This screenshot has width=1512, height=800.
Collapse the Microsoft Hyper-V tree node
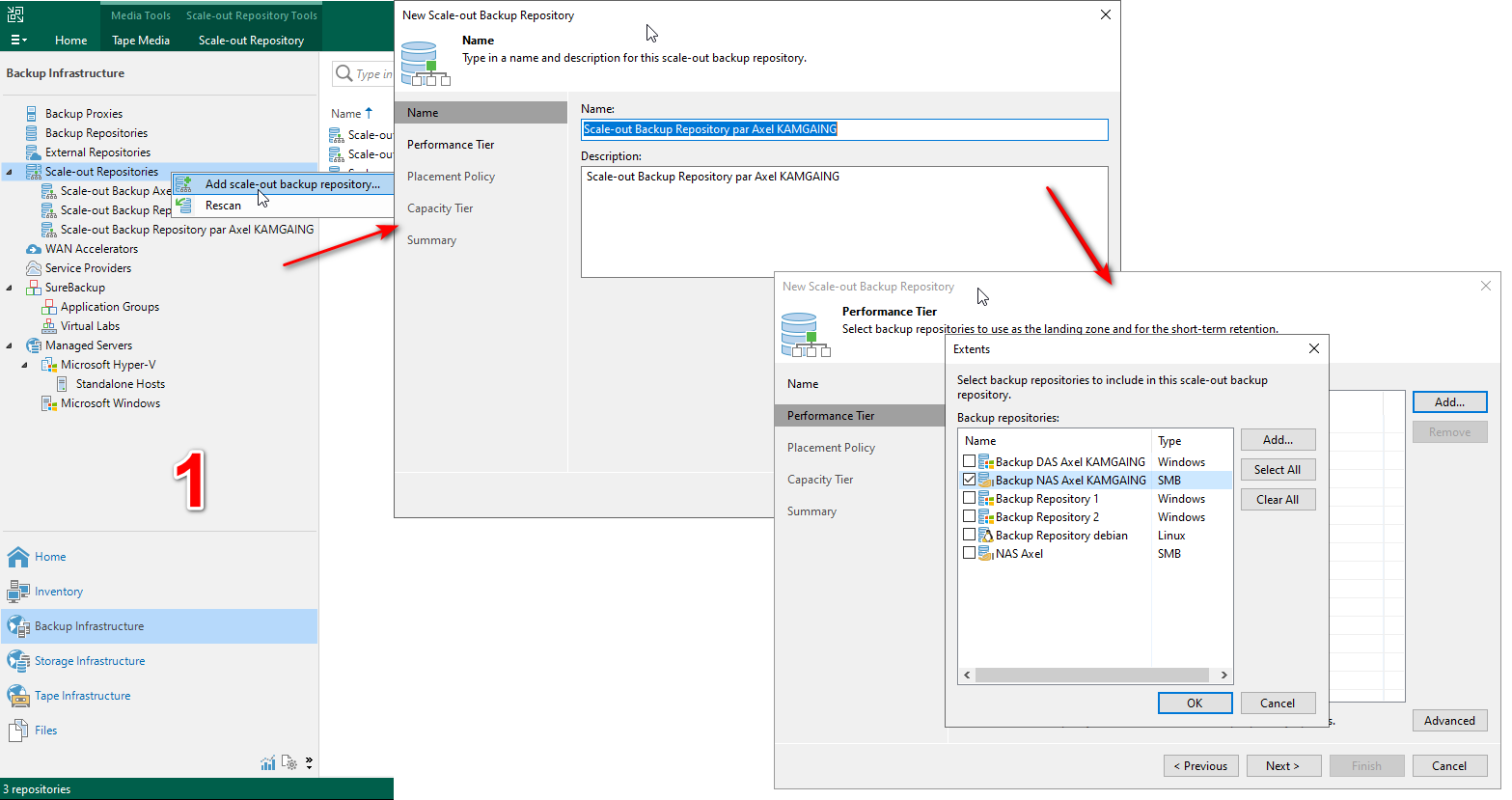pyautogui.click(x=25, y=365)
